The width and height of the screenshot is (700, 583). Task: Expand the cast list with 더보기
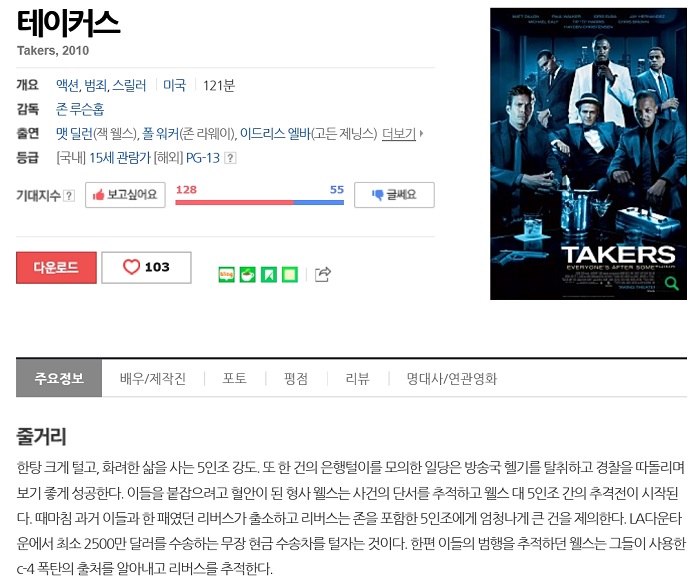pos(402,133)
